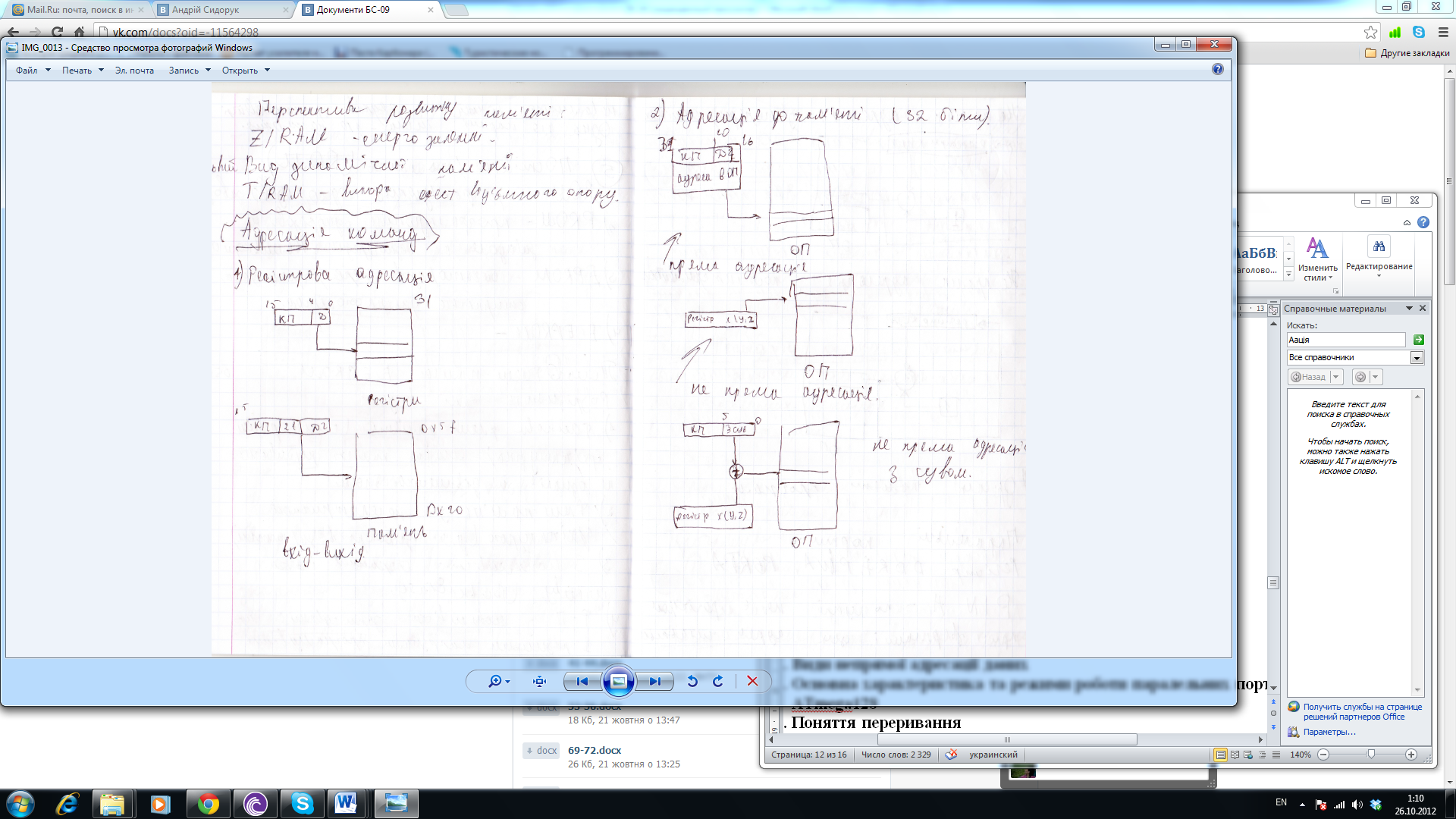This screenshot has width=1456, height=819.
Task: Open Получить службы на странице решений партнеров Office
Action: 1362,711
